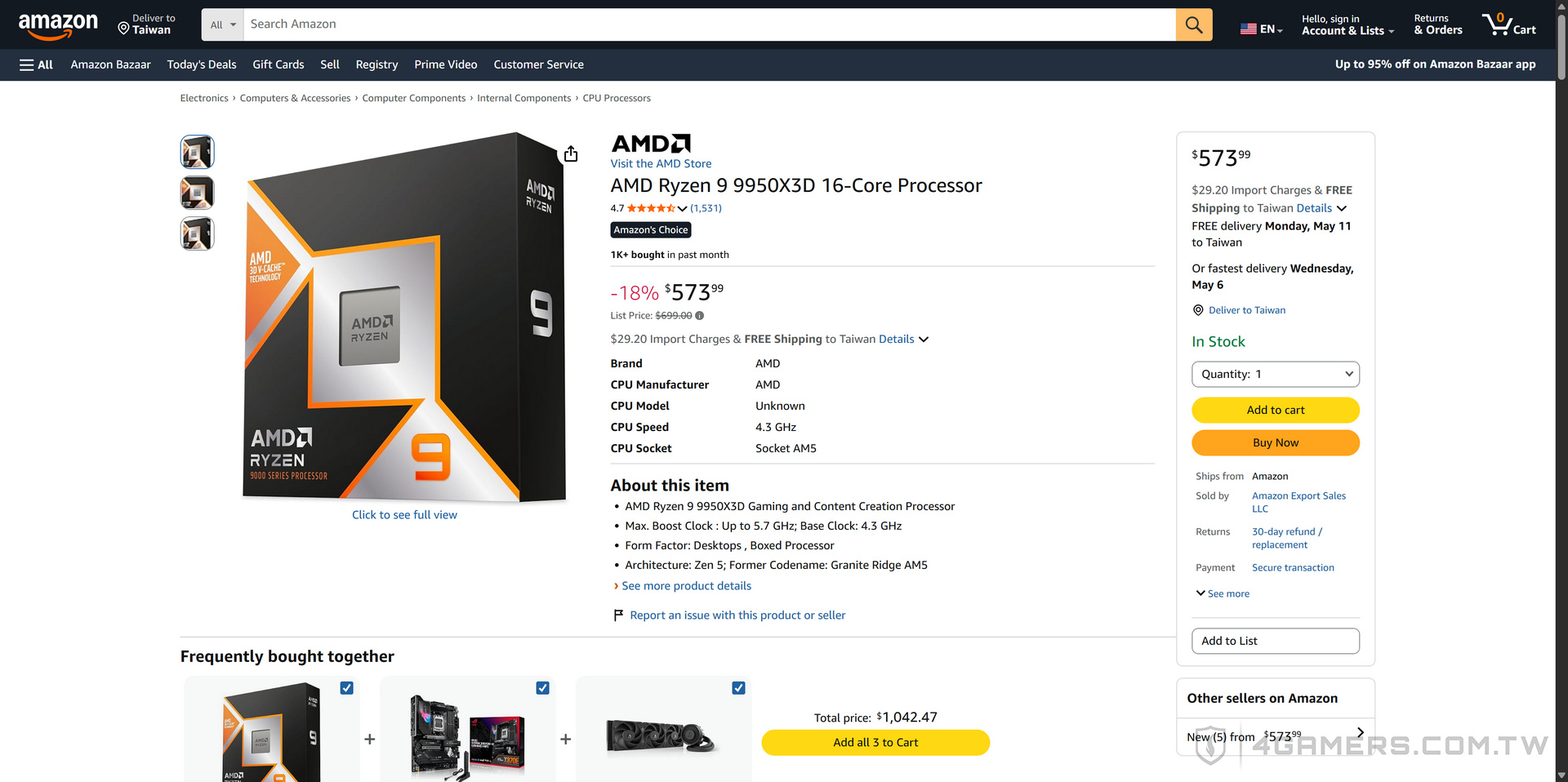Click the Amazon logo
The width and height of the screenshot is (1568, 782).
coord(56,24)
